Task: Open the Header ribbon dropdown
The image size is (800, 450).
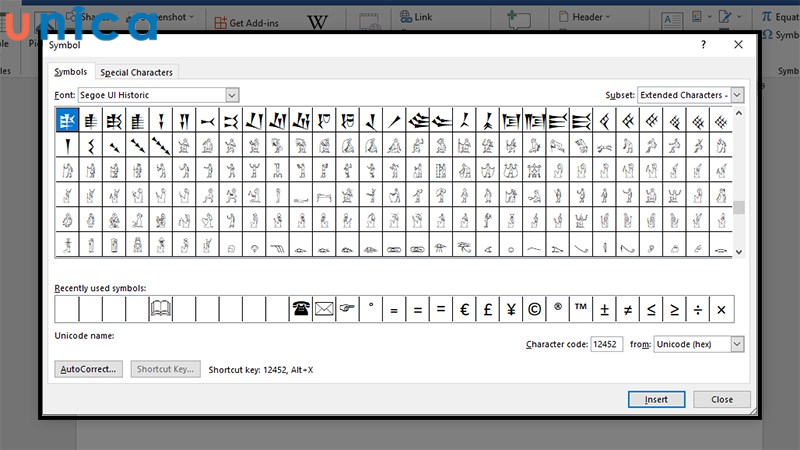Action: tap(584, 17)
